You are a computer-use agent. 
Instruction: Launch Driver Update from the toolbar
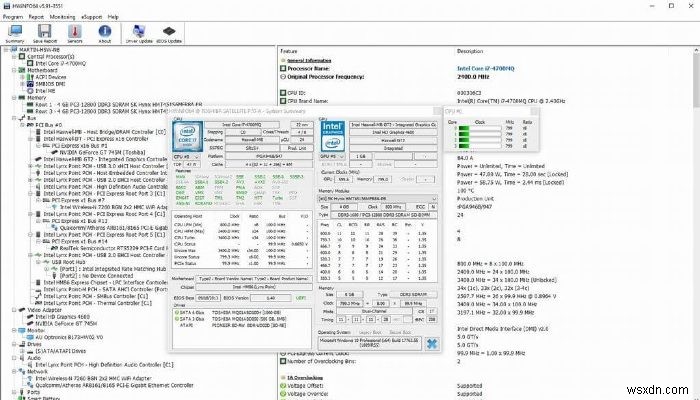point(139,33)
